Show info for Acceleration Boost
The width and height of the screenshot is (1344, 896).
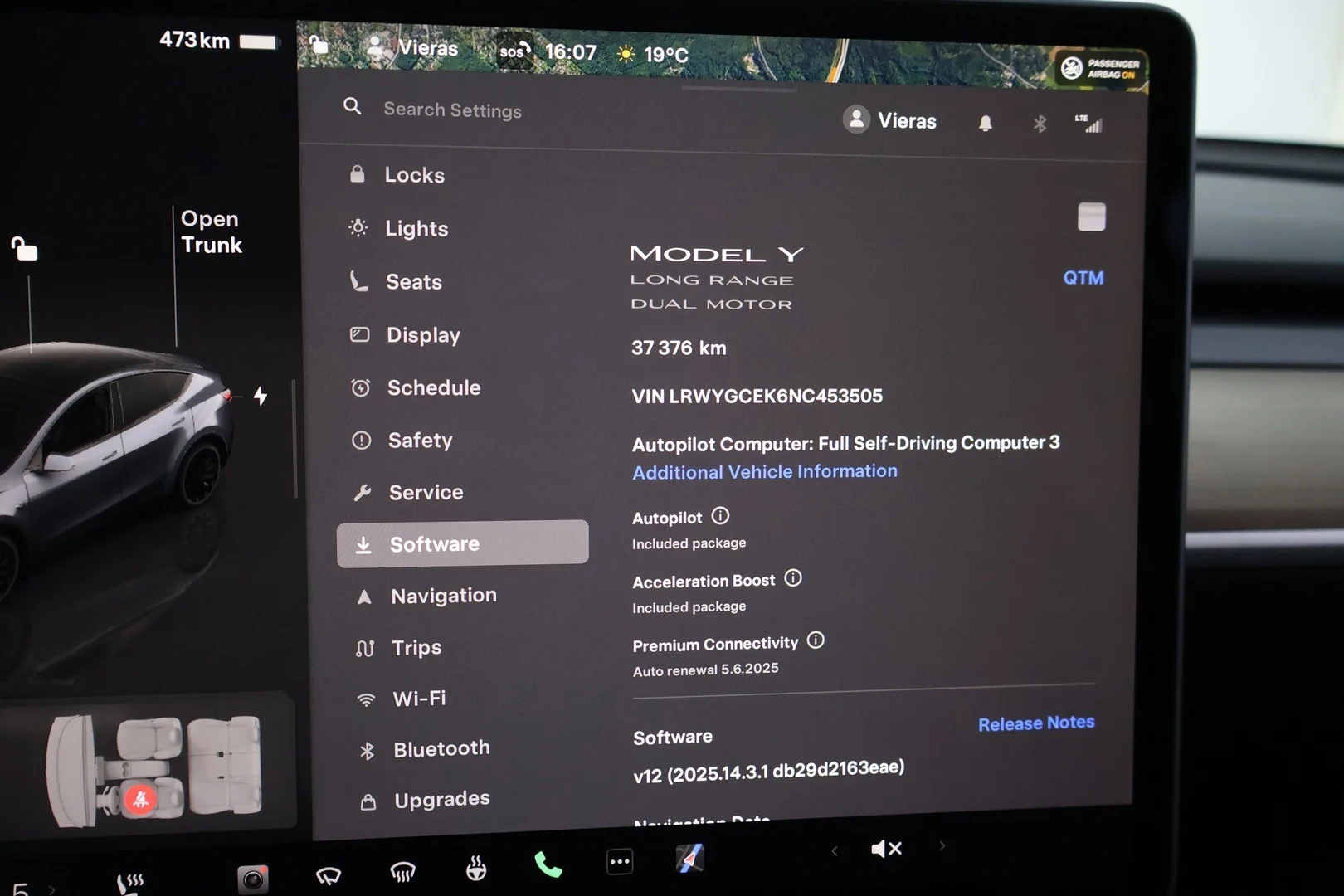[793, 578]
